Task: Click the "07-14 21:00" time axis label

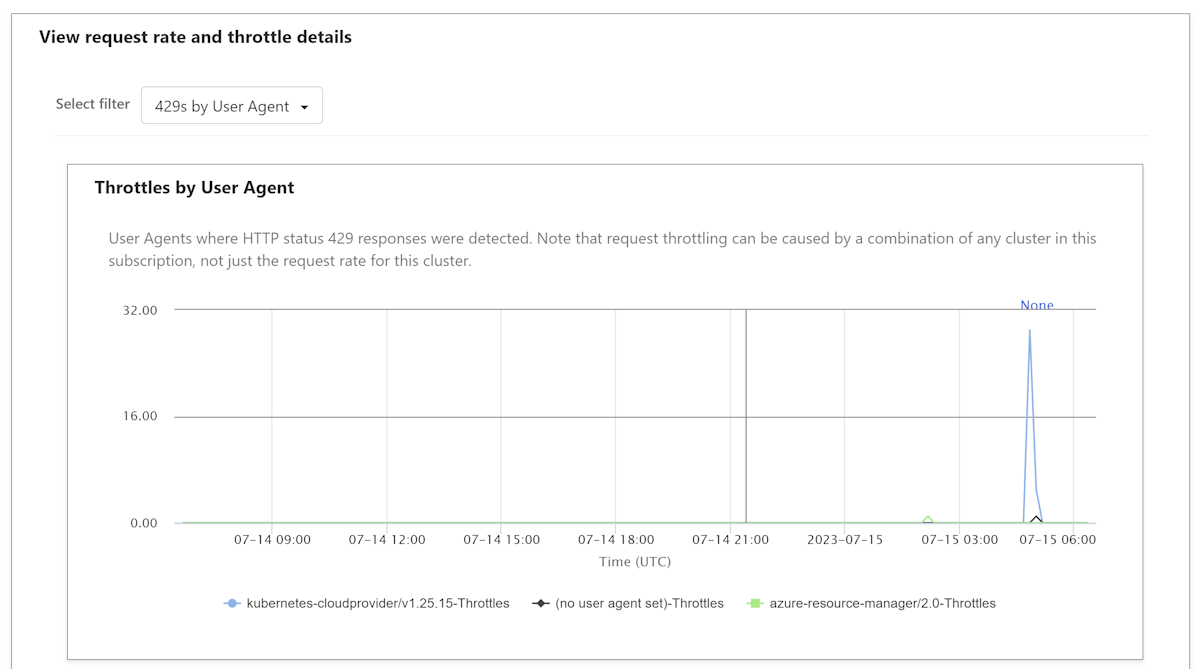Action: (x=730, y=540)
